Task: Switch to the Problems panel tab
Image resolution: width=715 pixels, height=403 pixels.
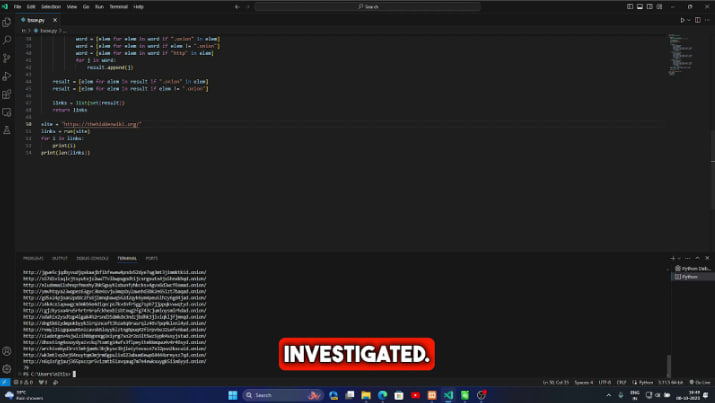Action: (33, 258)
